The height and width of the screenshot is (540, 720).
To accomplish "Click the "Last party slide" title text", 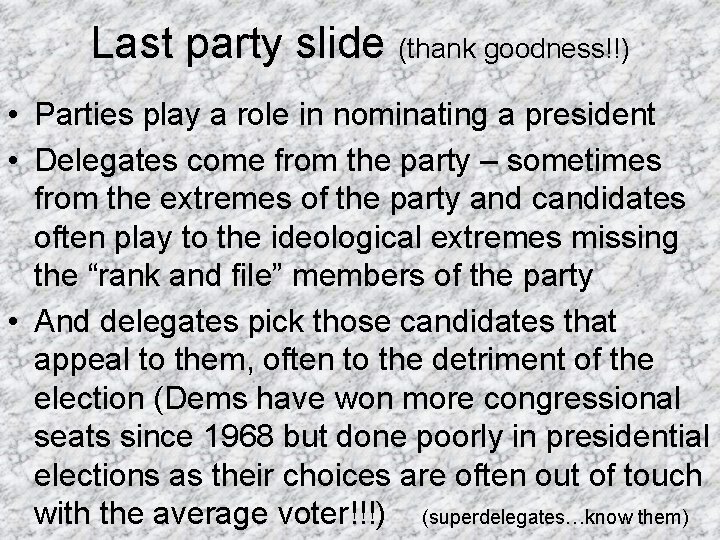I will tap(237, 45).
